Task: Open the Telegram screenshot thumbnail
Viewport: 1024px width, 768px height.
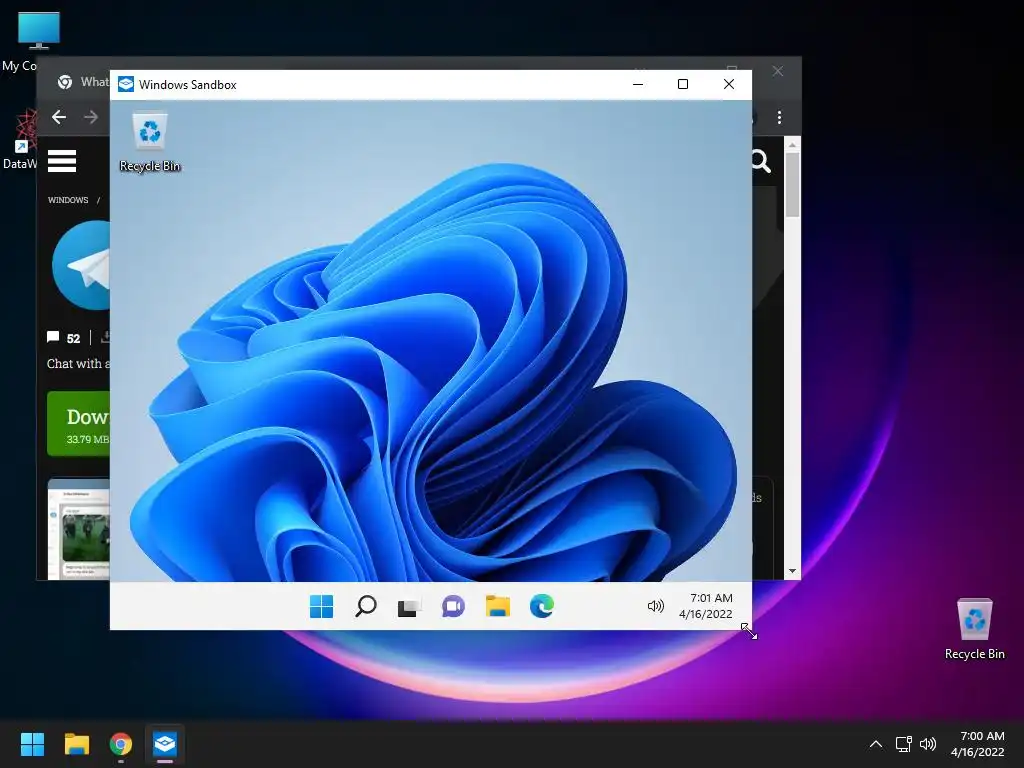Action: pos(78,529)
